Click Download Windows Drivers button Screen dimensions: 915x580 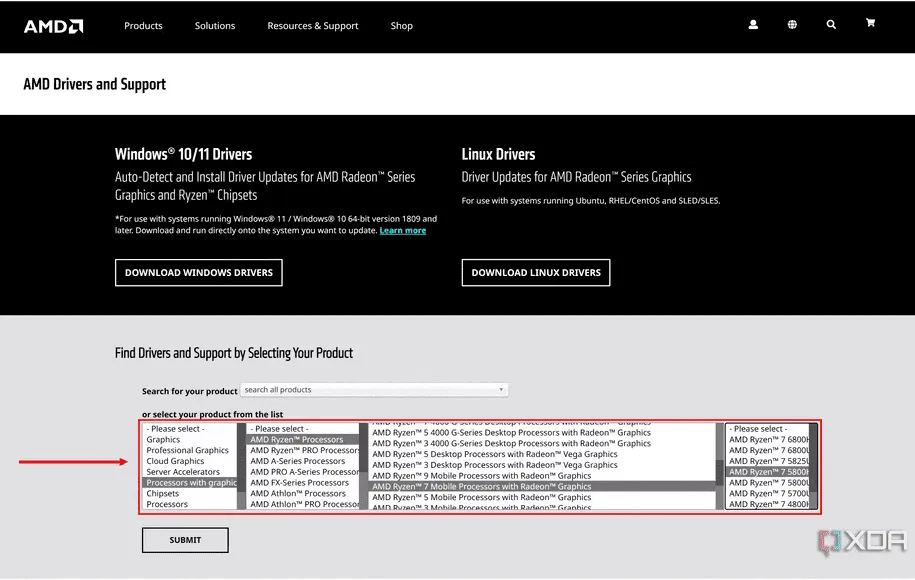[199, 272]
